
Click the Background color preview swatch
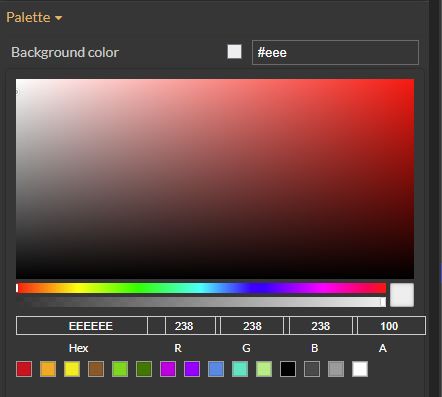point(234,52)
